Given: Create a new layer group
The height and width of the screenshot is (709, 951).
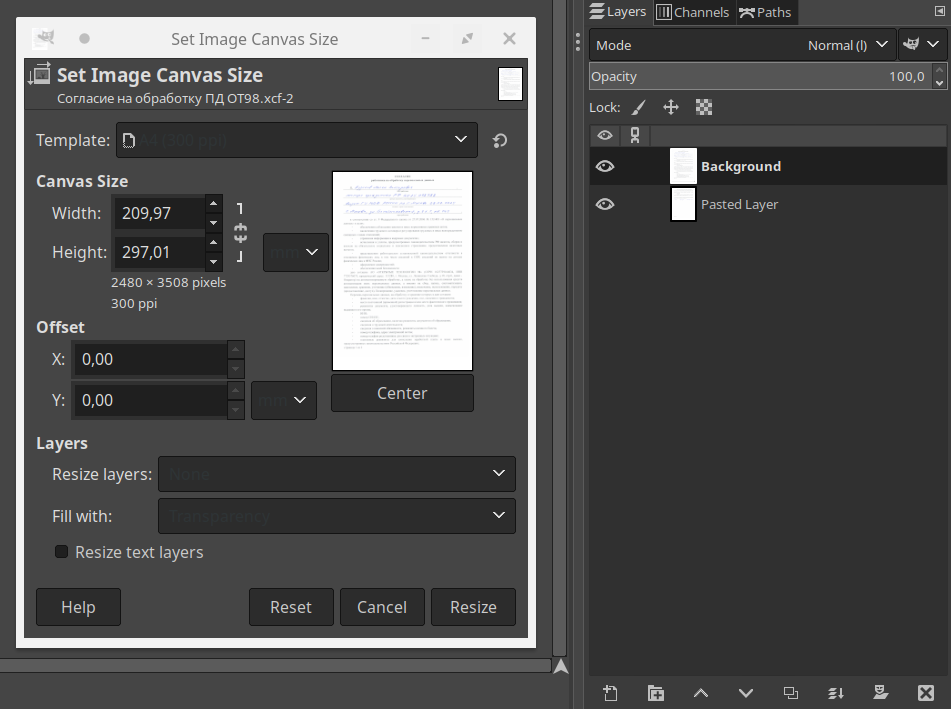Looking at the screenshot, I should (656, 693).
